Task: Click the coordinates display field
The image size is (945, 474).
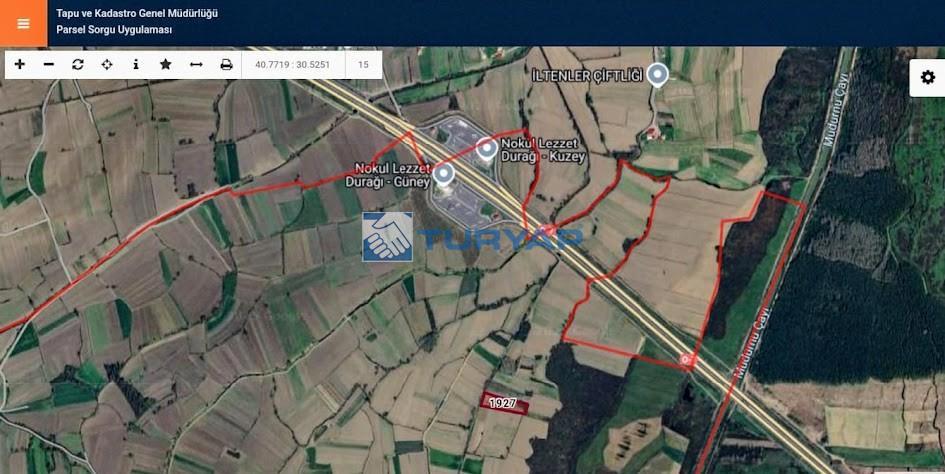Action: [x=293, y=65]
